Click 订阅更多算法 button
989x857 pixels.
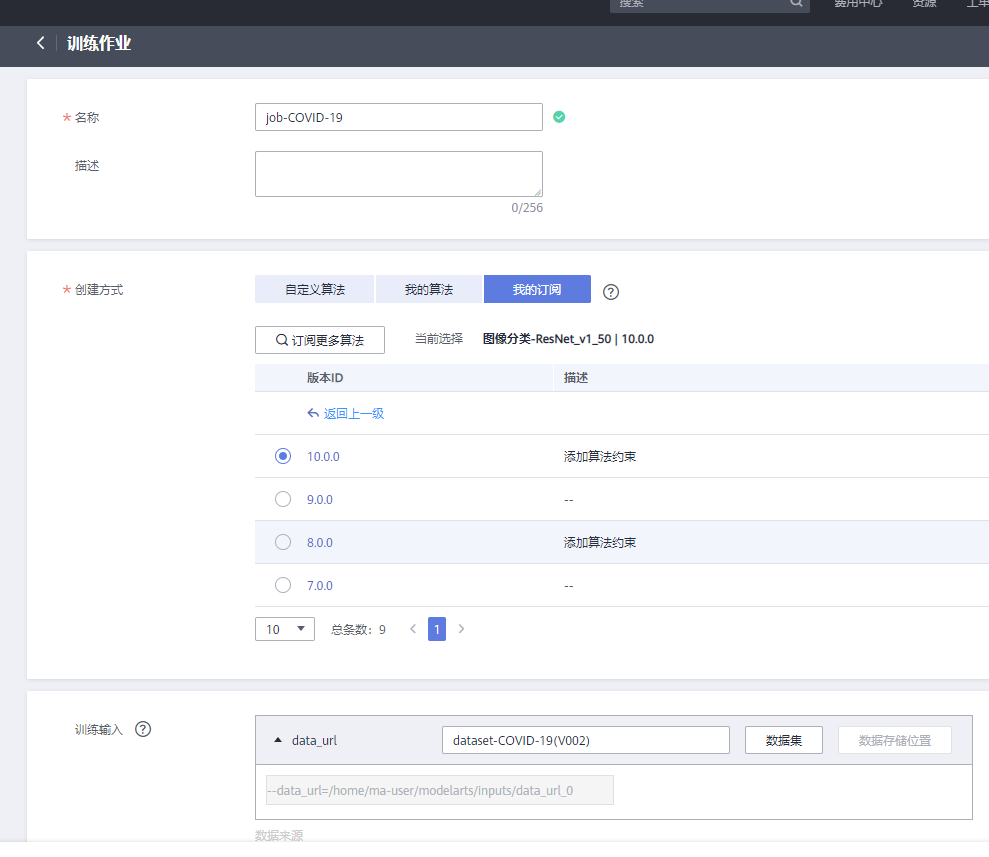pyautogui.click(x=320, y=340)
